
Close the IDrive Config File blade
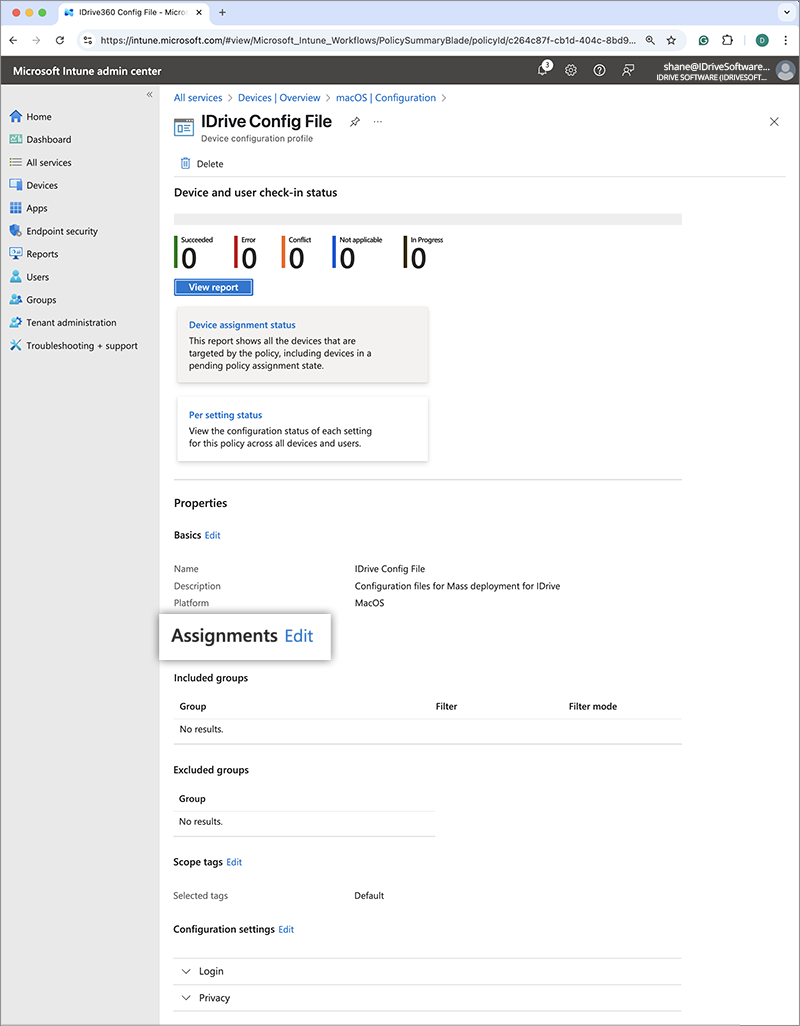pyautogui.click(x=774, y=122)
